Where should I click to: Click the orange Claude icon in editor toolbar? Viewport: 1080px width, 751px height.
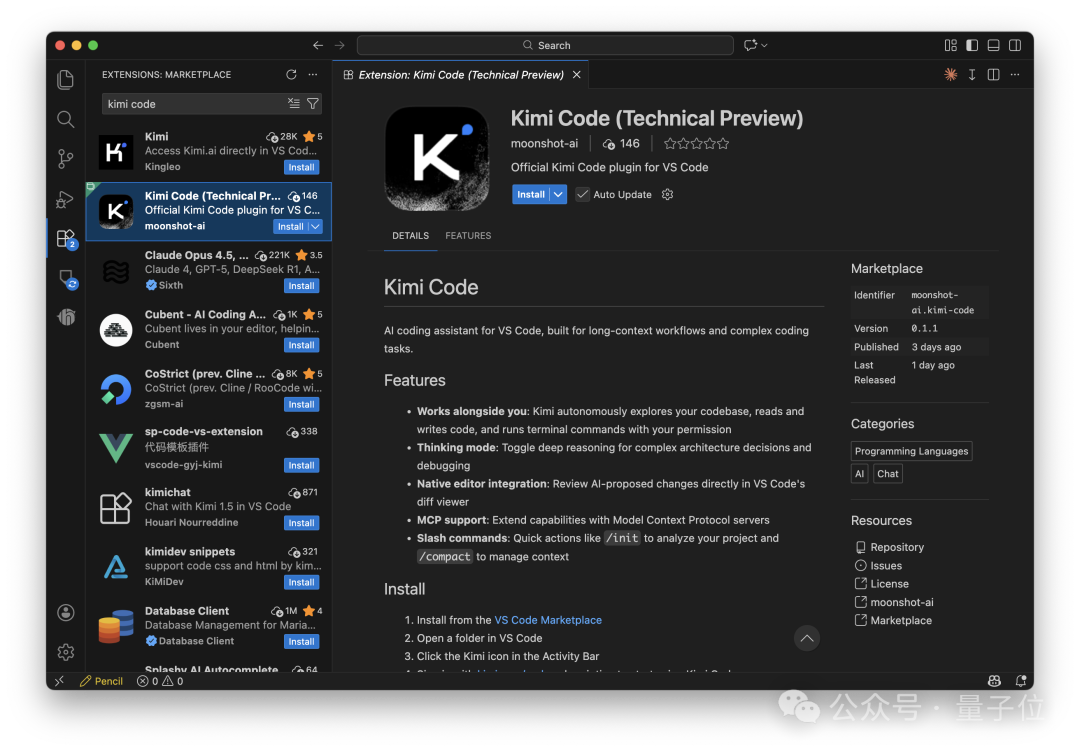pyautogui.click(x=951, y=74)
